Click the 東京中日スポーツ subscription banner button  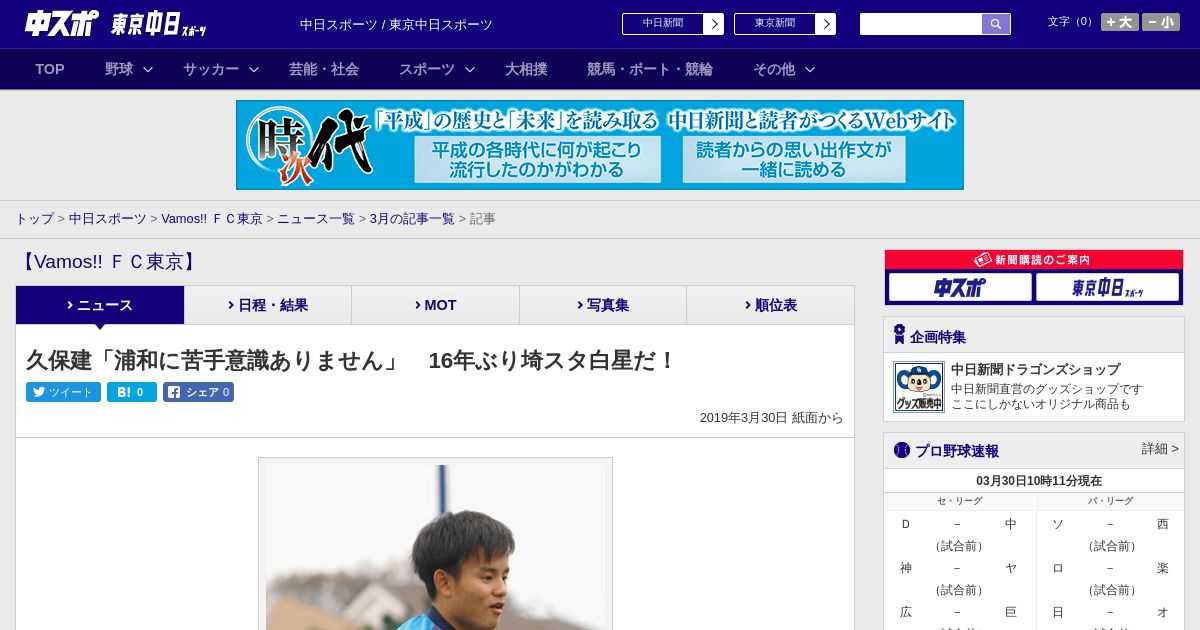point(1107,288)
